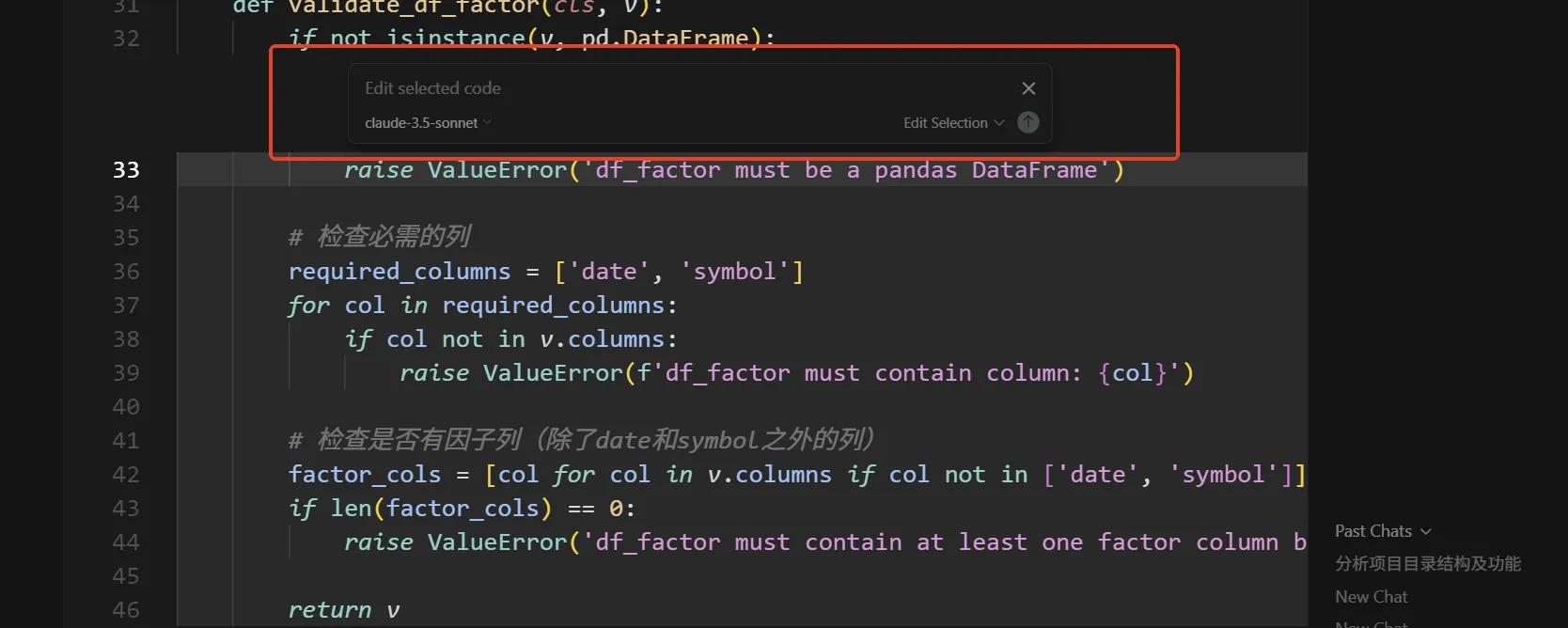This screenshot has height=628, width=1568.
Task: Expand the Edit Selection mode dropdown
Action: tap(953, 123)
